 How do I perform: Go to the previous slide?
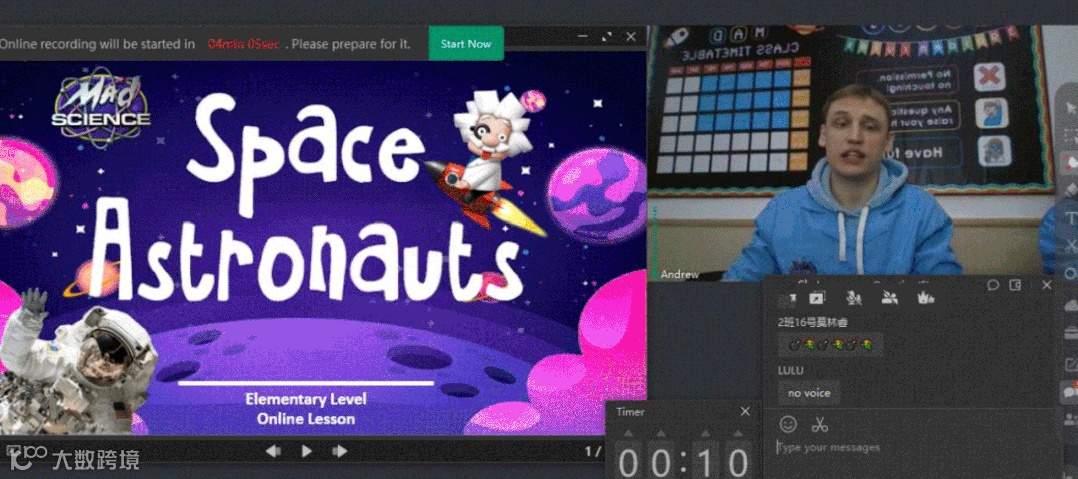pos(273,452)
